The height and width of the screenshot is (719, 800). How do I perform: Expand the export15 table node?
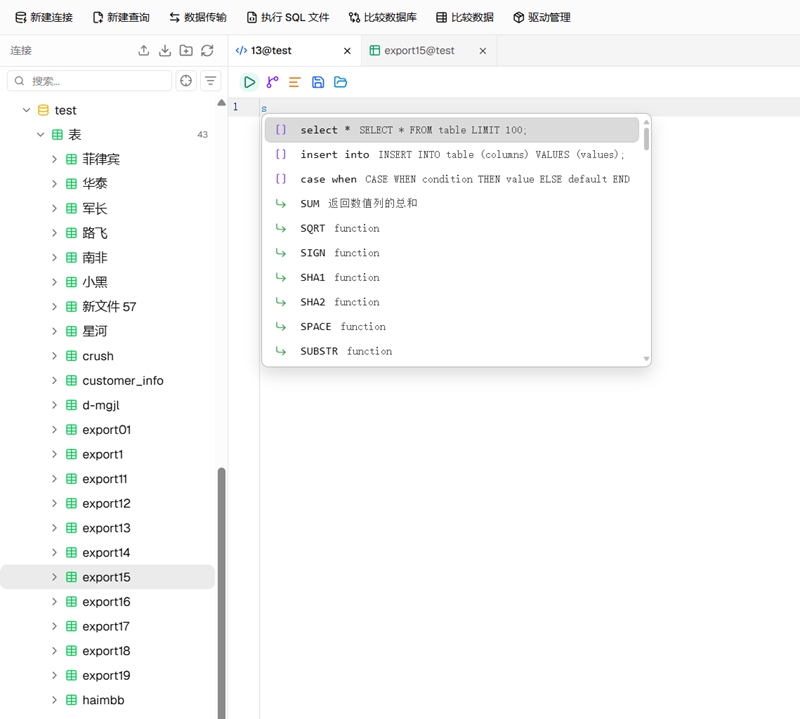(x=54, y=577)
